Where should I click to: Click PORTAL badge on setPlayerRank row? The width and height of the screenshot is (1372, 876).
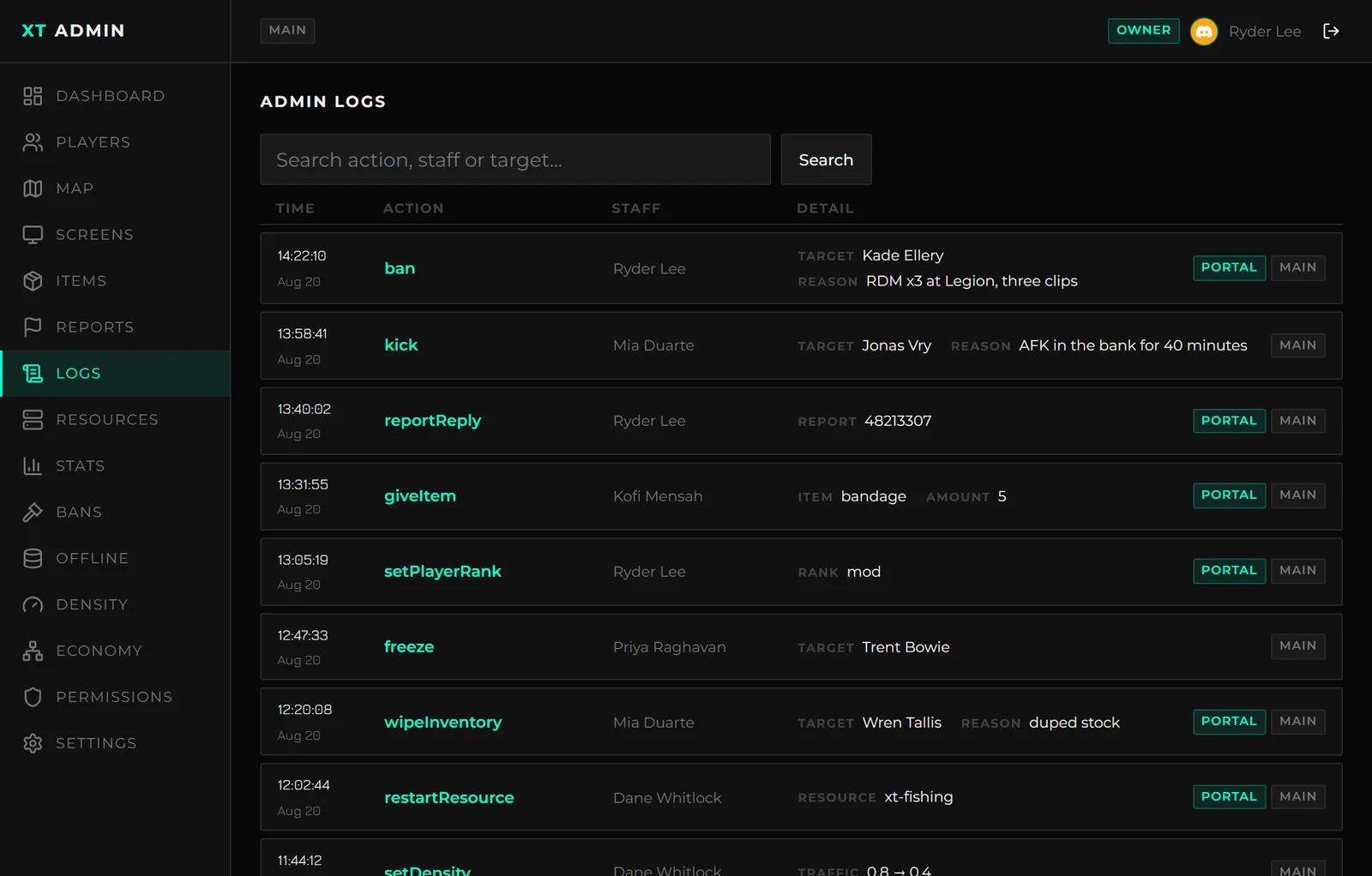(1229, 571)
